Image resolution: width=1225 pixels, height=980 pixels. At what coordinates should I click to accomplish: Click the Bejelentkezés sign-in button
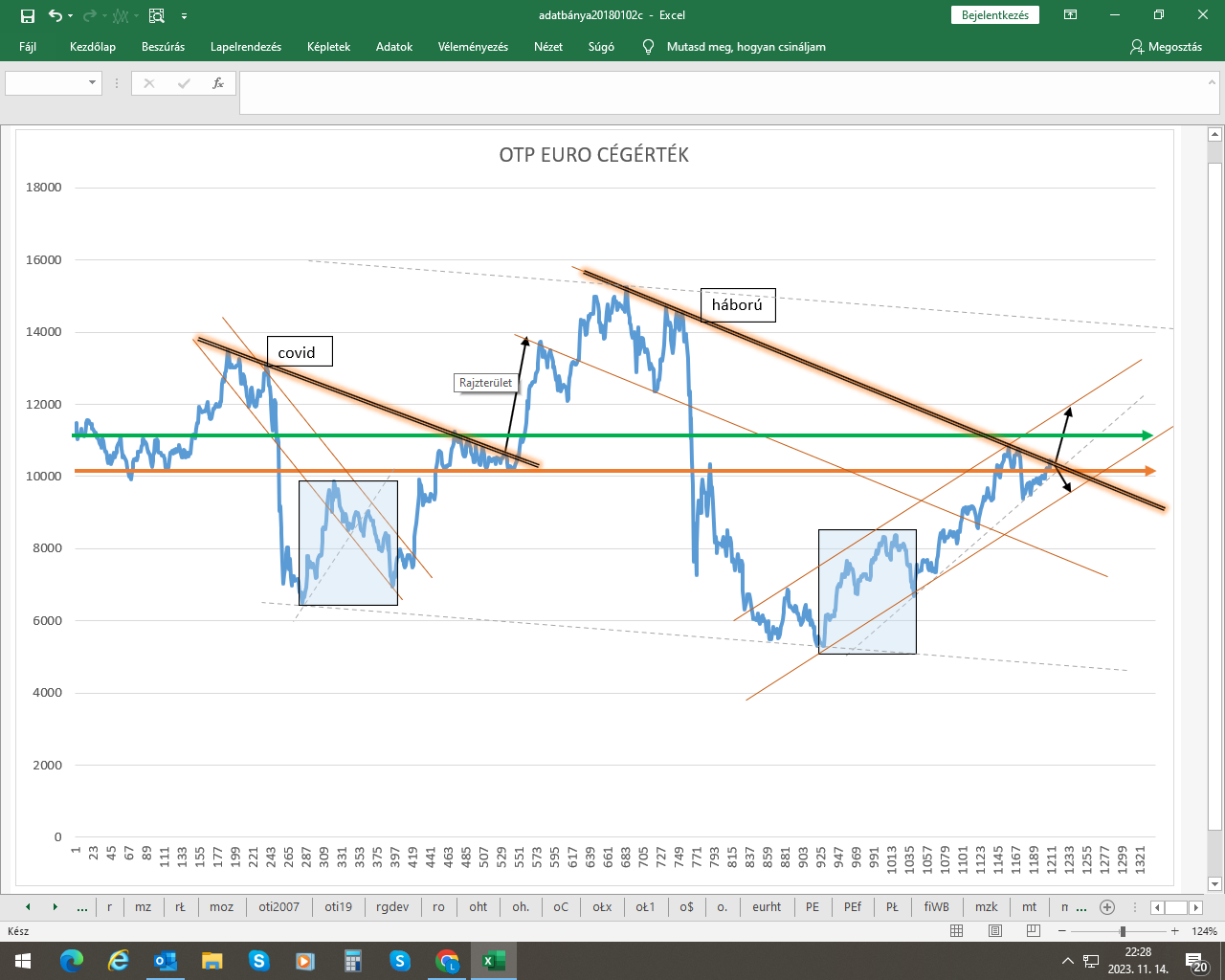995,15
